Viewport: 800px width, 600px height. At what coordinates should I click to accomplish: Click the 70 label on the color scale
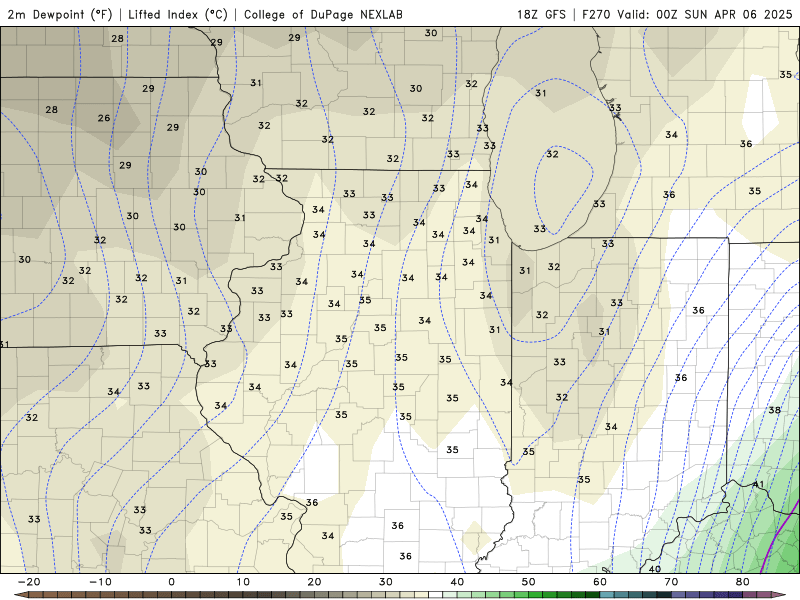point(671,582)
